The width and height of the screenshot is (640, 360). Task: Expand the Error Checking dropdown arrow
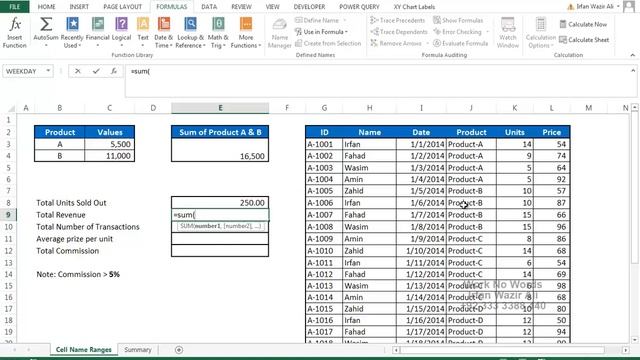[x=487, y=32]
